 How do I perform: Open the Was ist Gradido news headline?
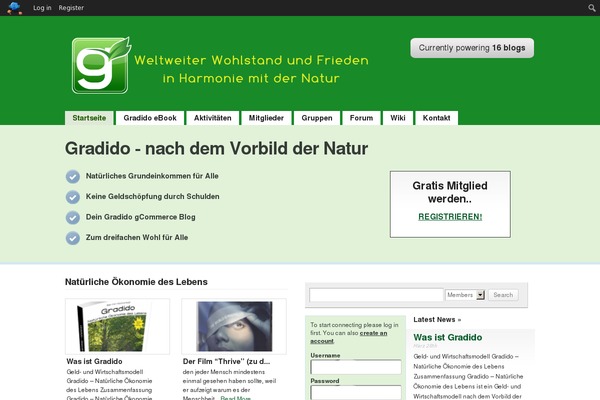click(x=448, y=338)
